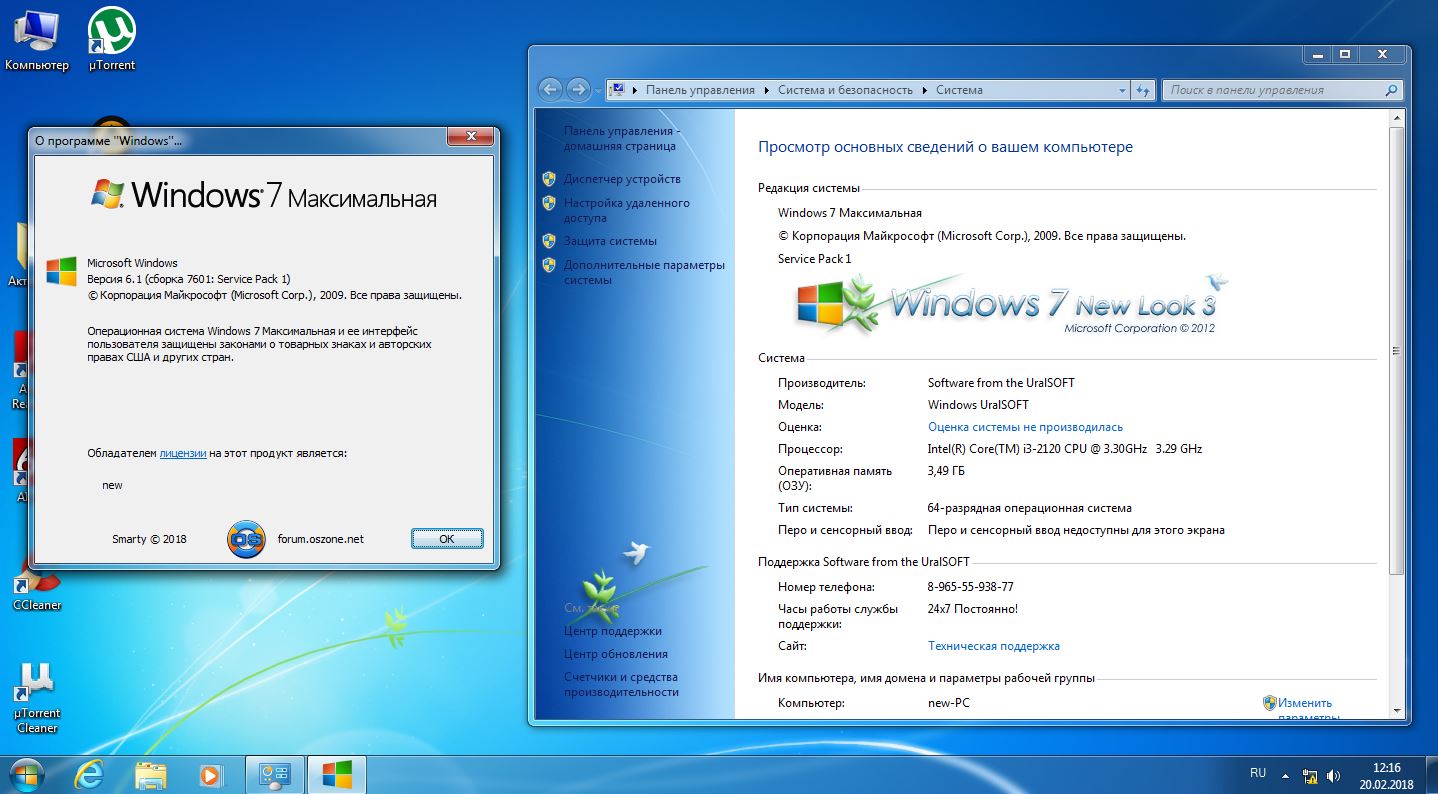Image resolution: width=1438 pixels, height=794 pixels.
Task: Open the recent pages dropdown arrow
Action: [598, 90]
